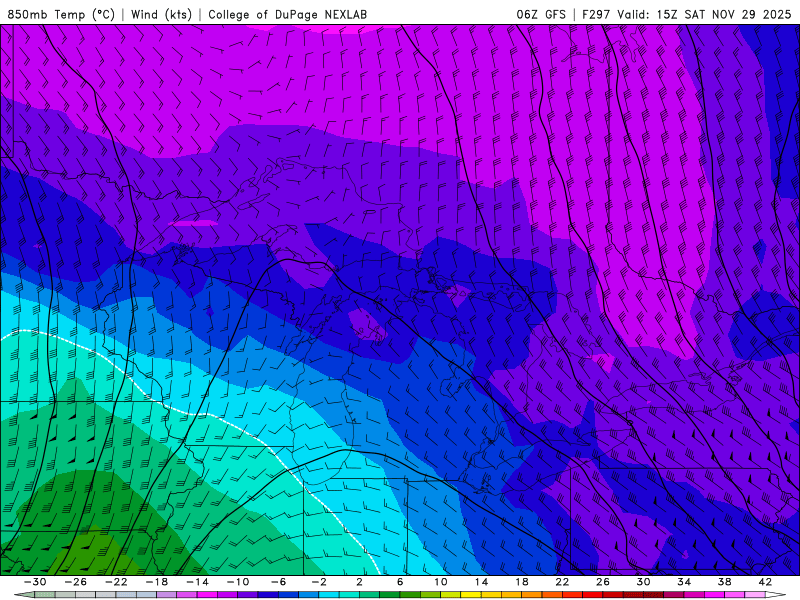The height and width of the screenshot is (600, 800).
Task: Click the '34' color scale label
Action: [684, 582]
